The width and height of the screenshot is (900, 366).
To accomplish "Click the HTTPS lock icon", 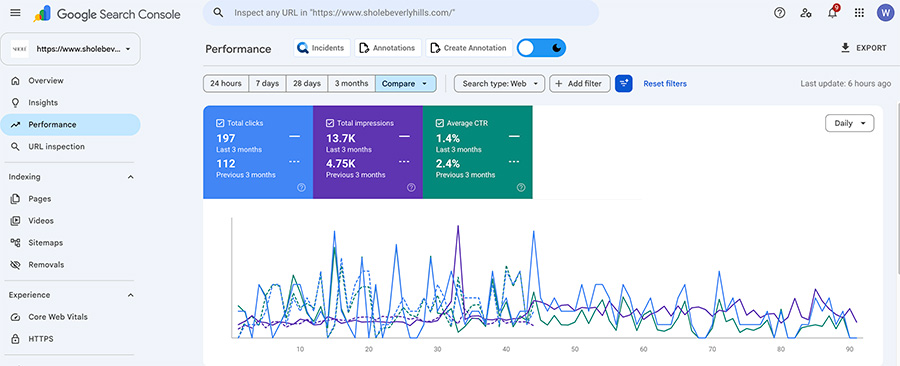I will (15, 339).
